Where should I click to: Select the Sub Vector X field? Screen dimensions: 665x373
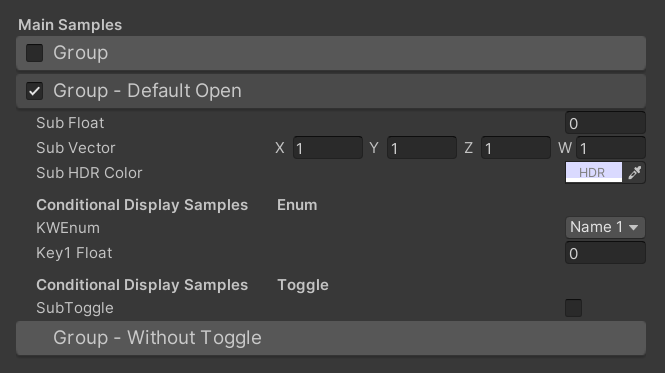[328, 148]
